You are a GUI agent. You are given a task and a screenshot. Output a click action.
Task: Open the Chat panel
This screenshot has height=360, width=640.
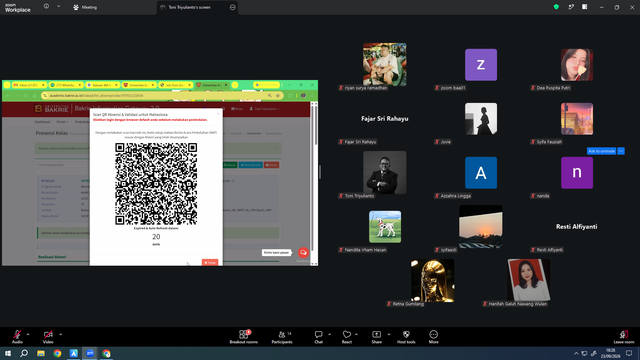pyautogui.click(x=318, y=337)
